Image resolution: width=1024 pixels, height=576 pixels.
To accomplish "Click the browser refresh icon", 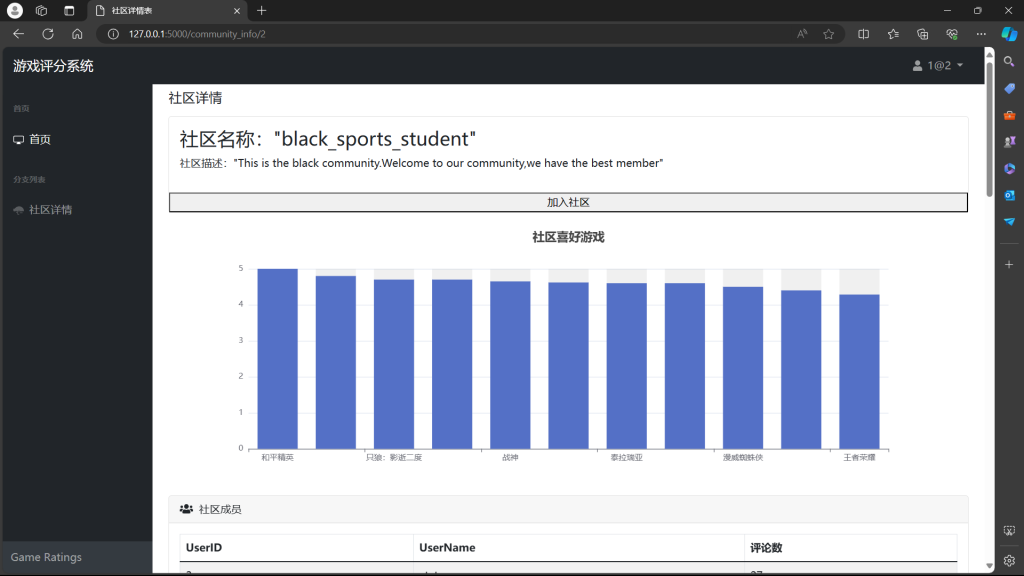I will 47,34.
